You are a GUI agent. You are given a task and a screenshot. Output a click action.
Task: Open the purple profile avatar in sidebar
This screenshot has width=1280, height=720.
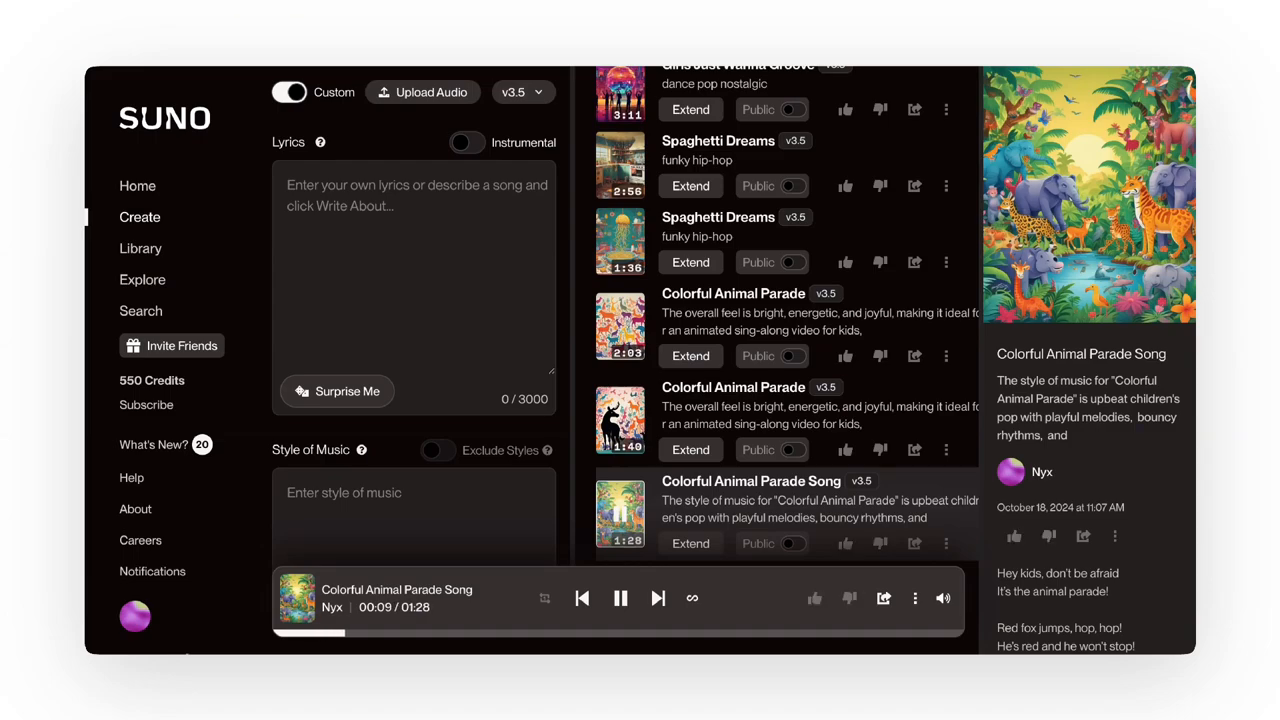(x=135, y=616)
